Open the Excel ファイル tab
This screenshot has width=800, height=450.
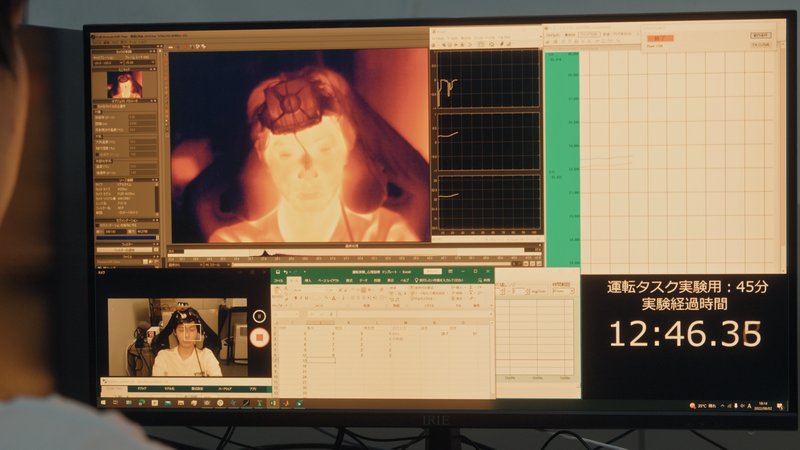279,281
